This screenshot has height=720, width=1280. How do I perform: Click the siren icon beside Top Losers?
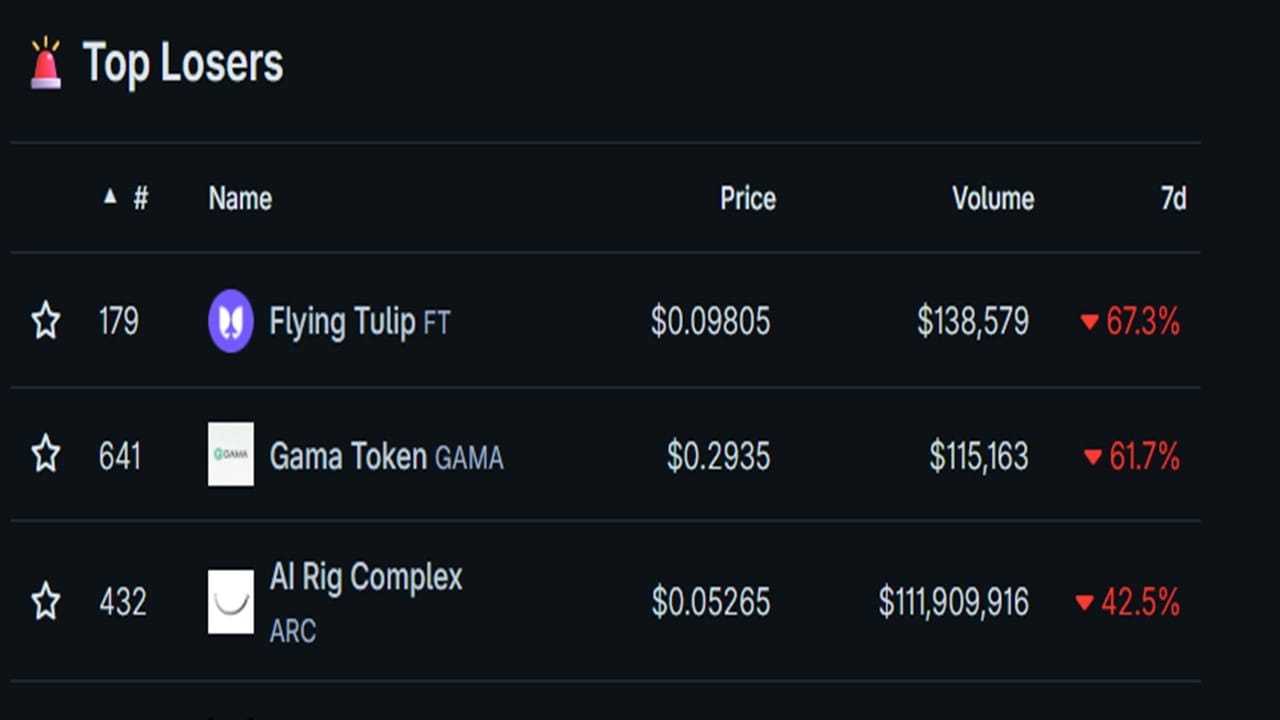(46, 63)
